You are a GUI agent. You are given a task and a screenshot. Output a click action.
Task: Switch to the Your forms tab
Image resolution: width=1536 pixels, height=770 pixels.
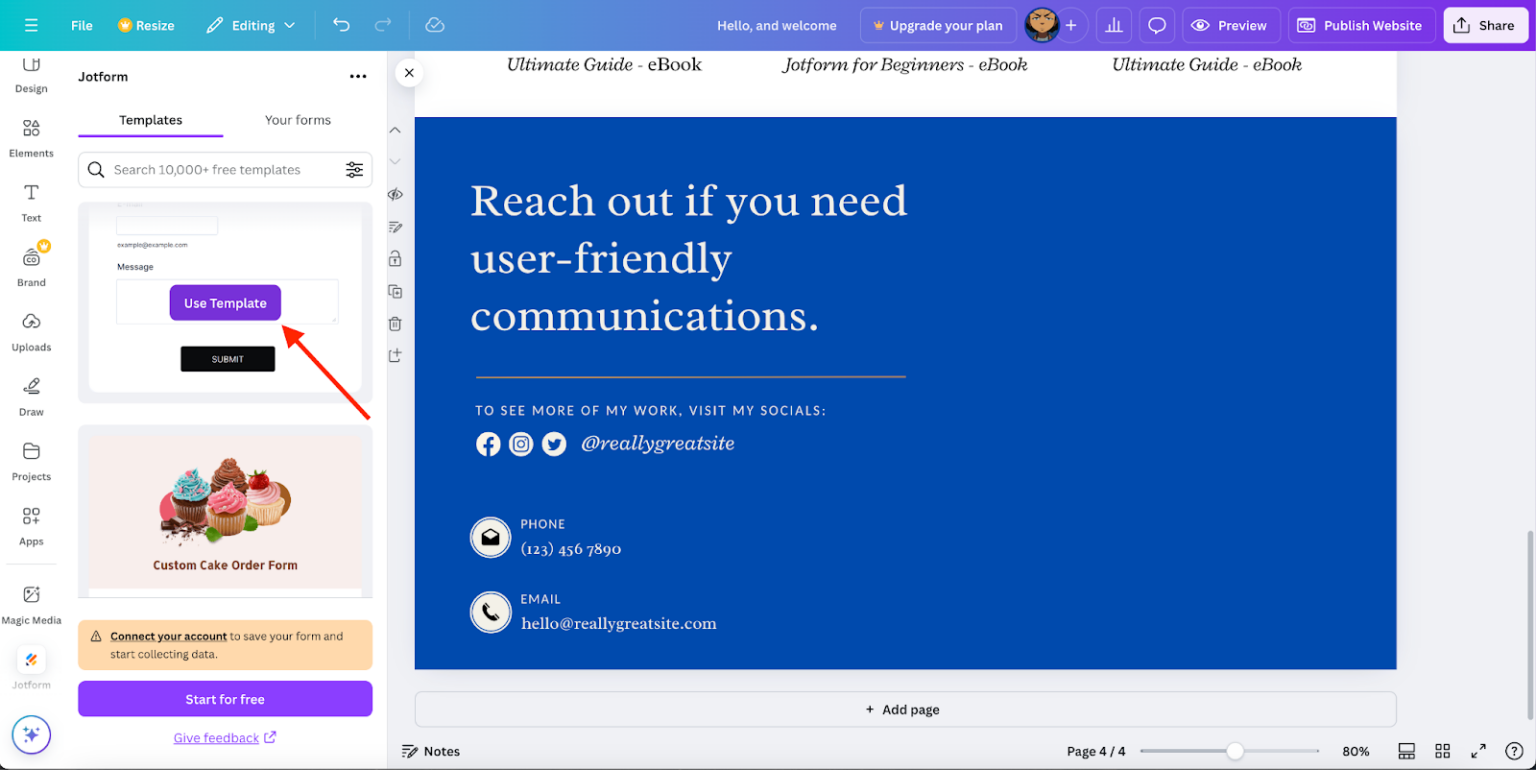pos(297,119)
